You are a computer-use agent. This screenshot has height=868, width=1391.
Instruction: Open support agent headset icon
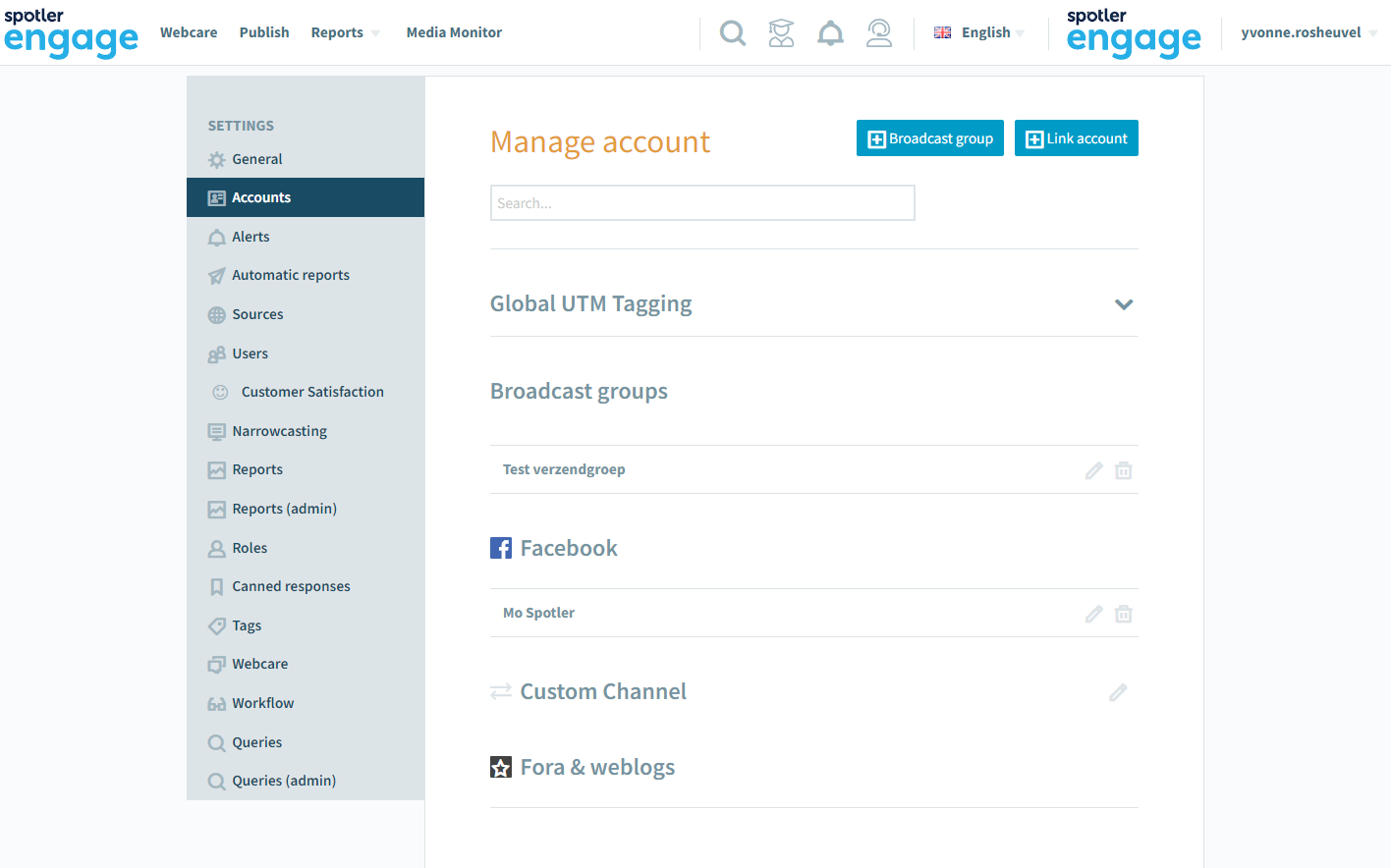(879, 33)
